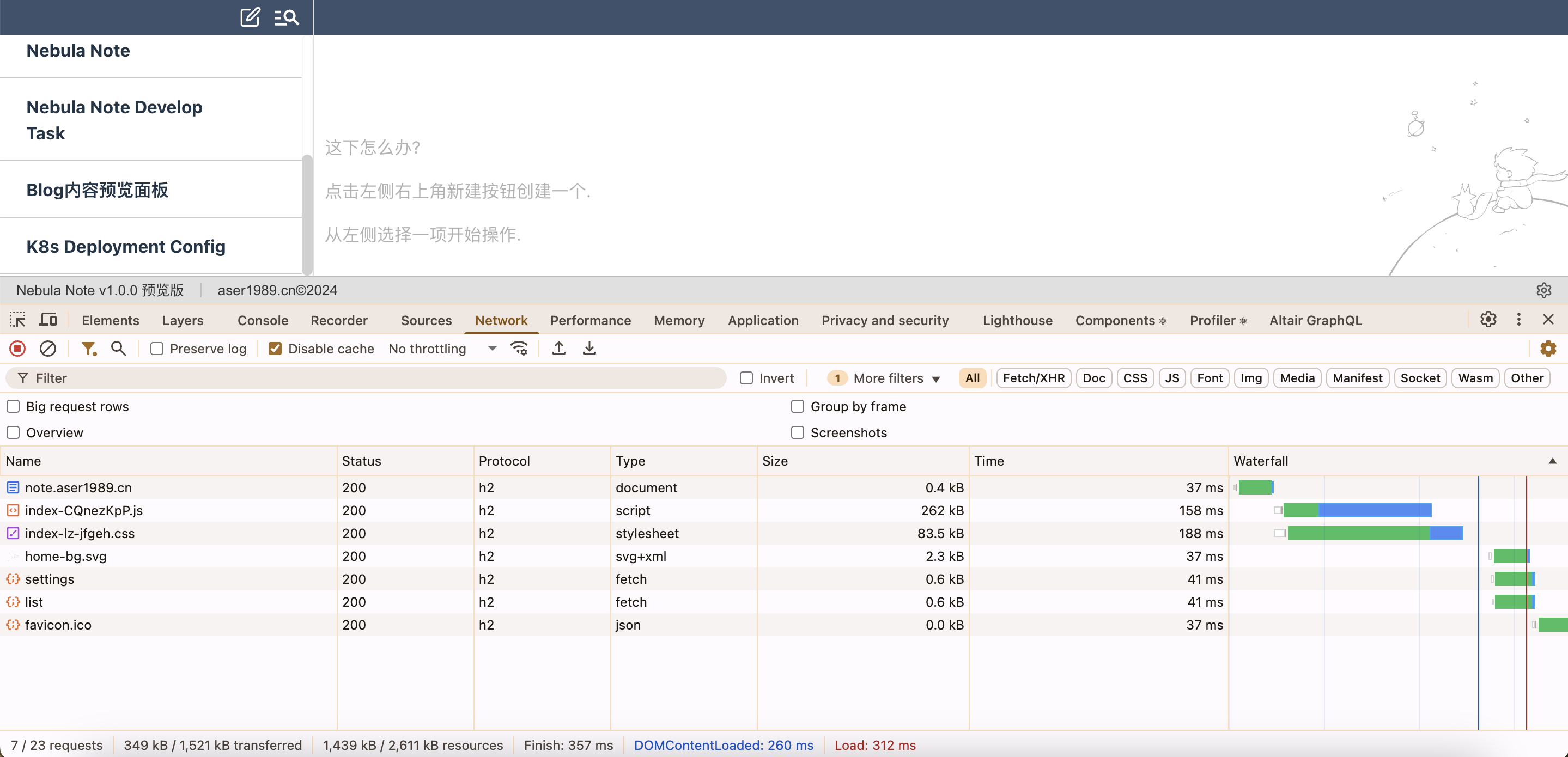Filter requests by Fetch/XHR

1033,378
